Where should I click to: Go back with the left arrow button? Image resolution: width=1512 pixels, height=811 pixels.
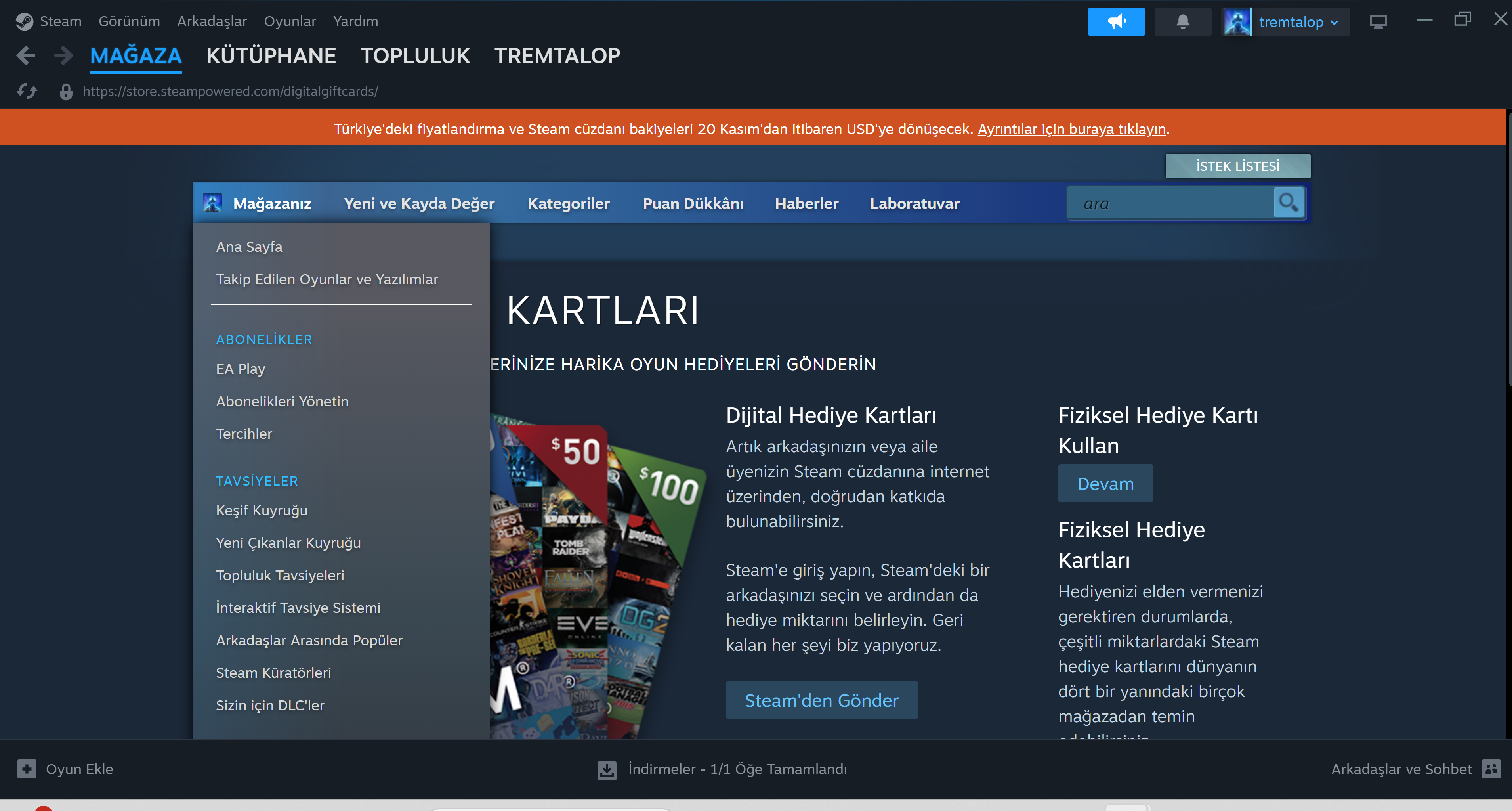26,56
